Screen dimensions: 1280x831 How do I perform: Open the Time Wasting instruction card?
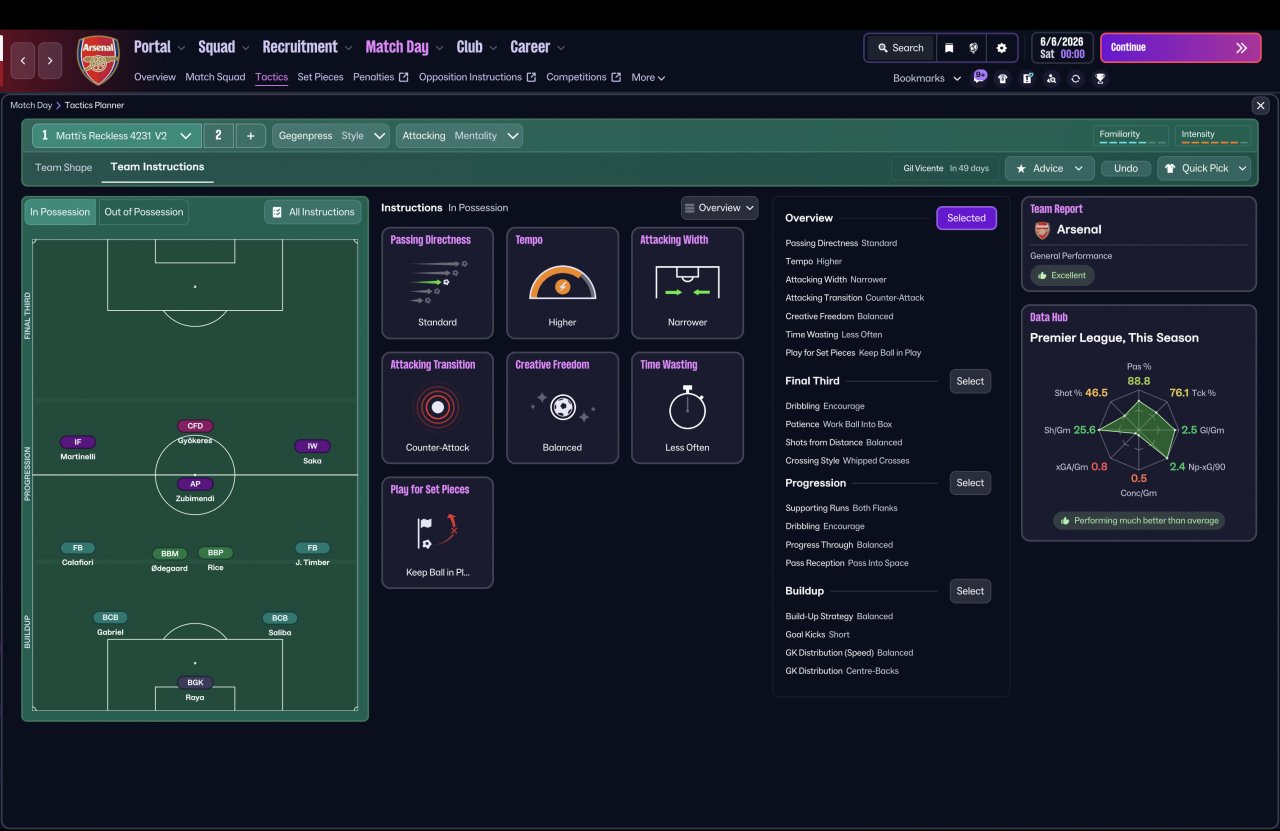687,408
